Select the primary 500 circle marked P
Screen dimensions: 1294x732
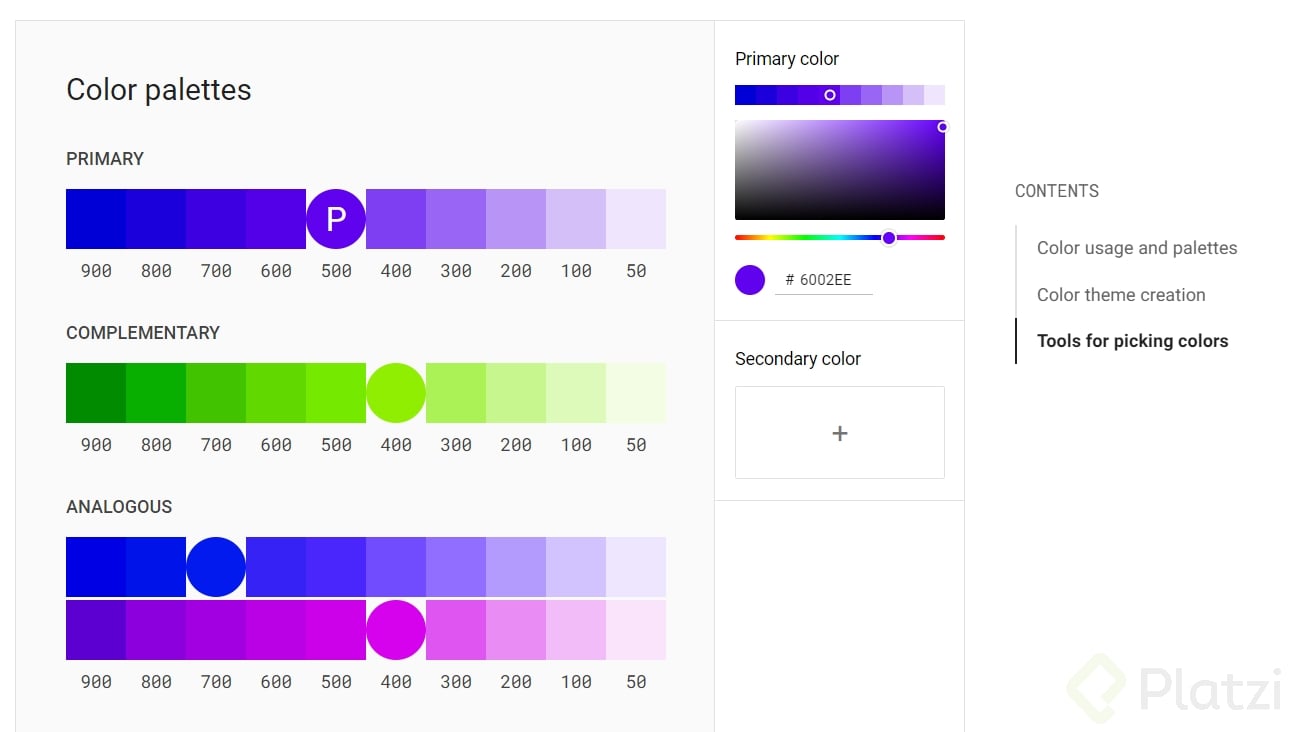point(336,219)
